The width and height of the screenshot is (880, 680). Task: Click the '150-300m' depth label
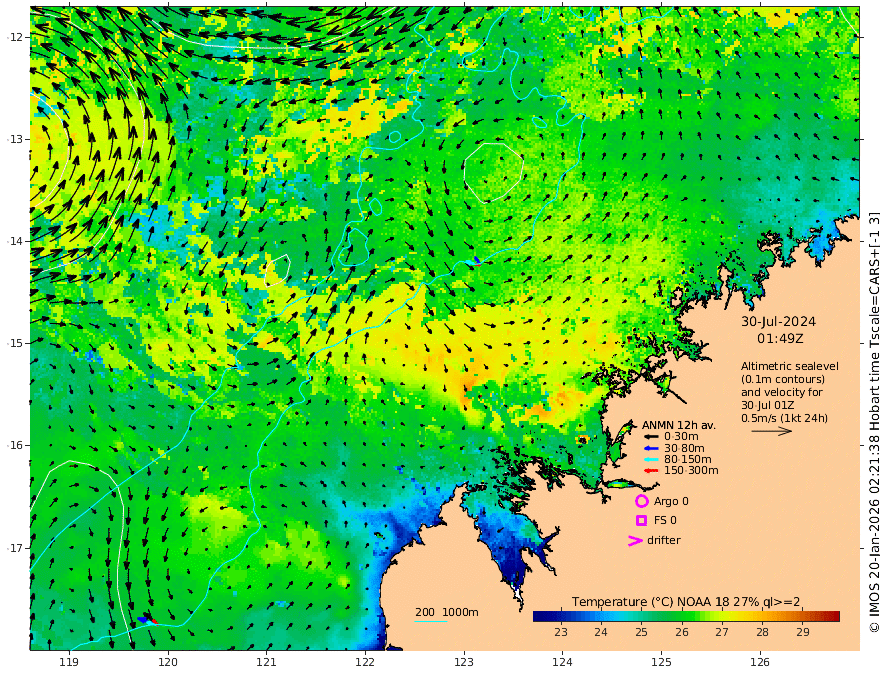pyautogui.click(x=691, y=471)
